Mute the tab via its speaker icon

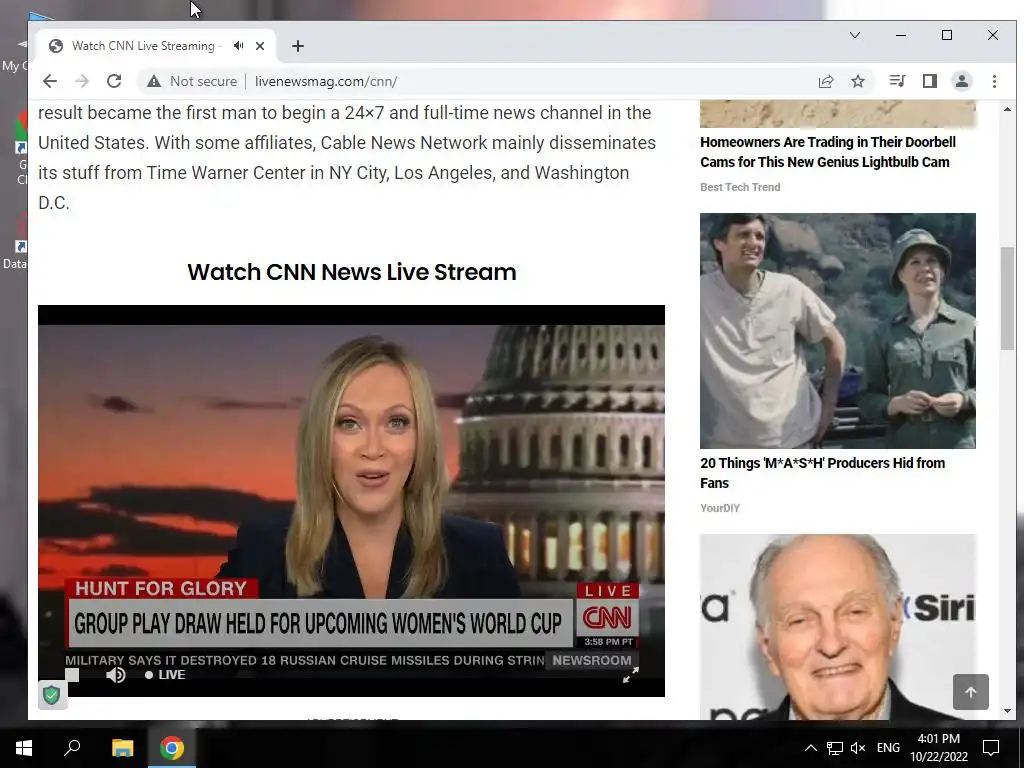tap(238, 46)
